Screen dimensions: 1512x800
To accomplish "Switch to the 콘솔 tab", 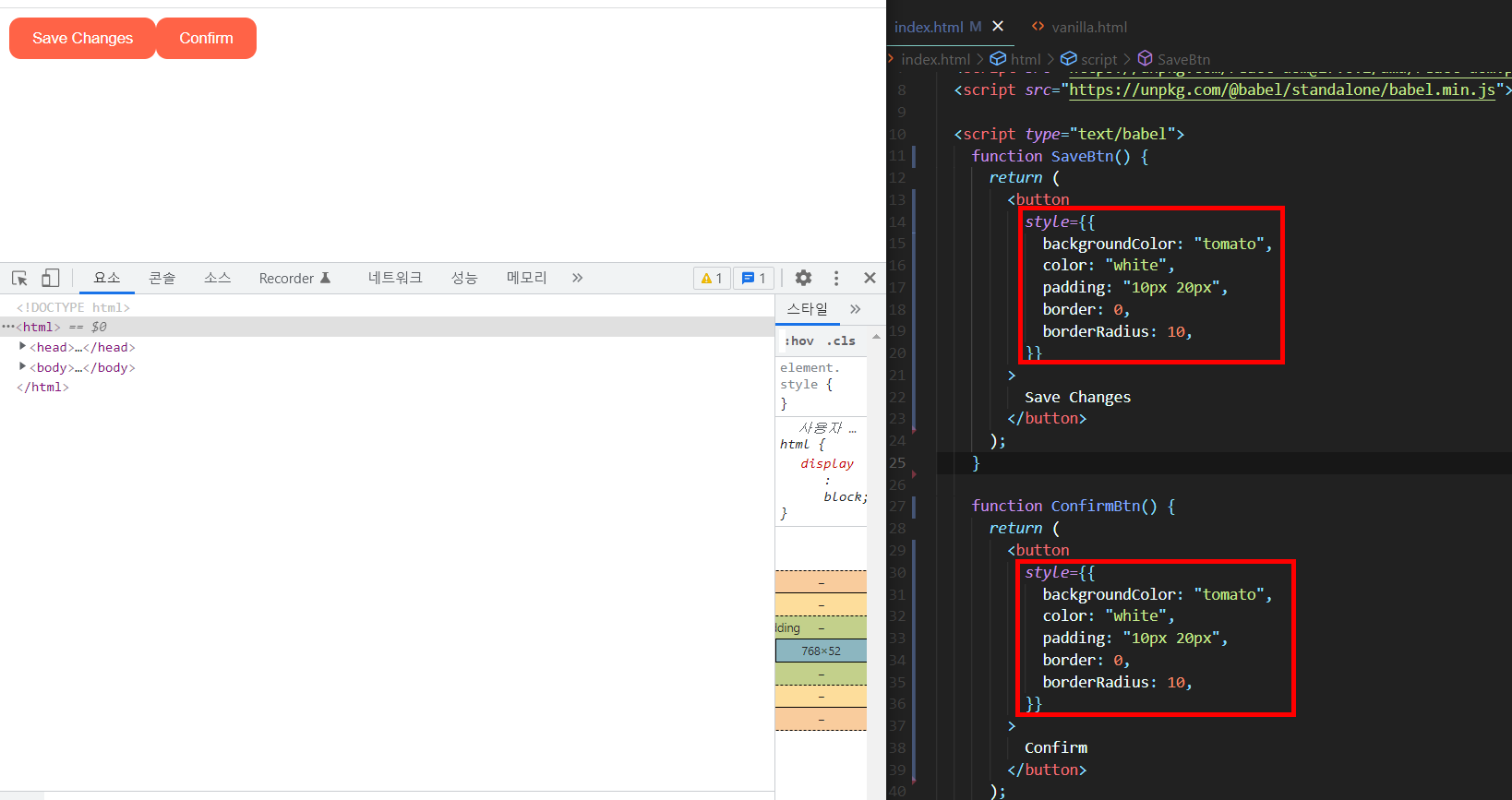I will pos(162,278).
